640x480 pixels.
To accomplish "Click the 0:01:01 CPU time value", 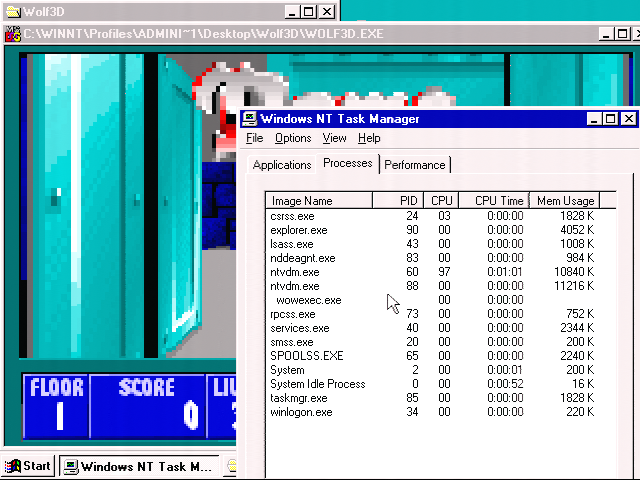I will pos(505,272).
